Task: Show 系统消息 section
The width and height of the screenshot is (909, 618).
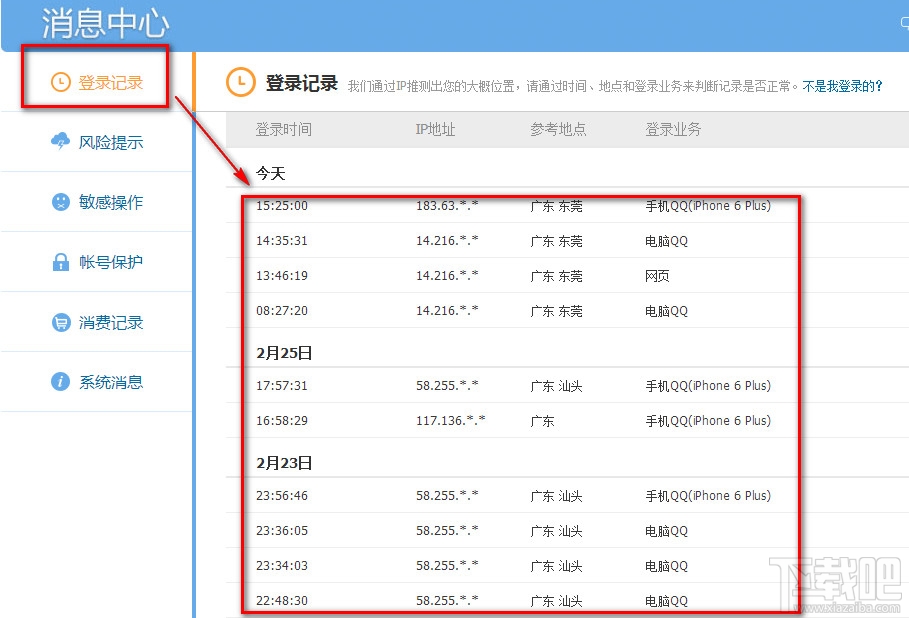Action: click(96, 382)
